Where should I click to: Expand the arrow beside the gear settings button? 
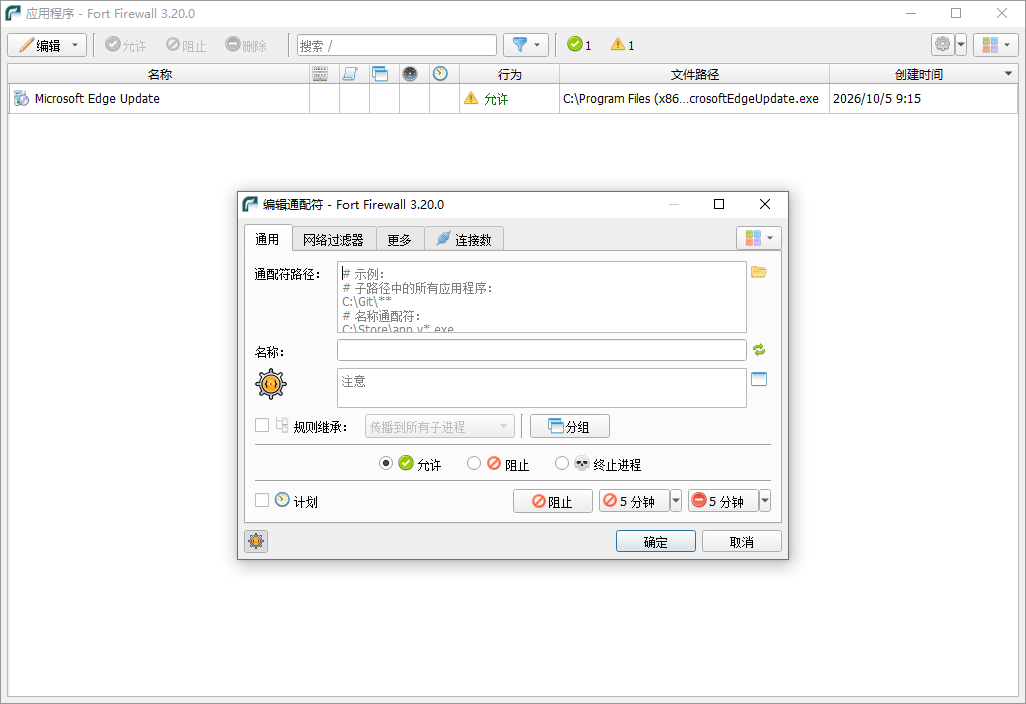(x=961, y=45)
